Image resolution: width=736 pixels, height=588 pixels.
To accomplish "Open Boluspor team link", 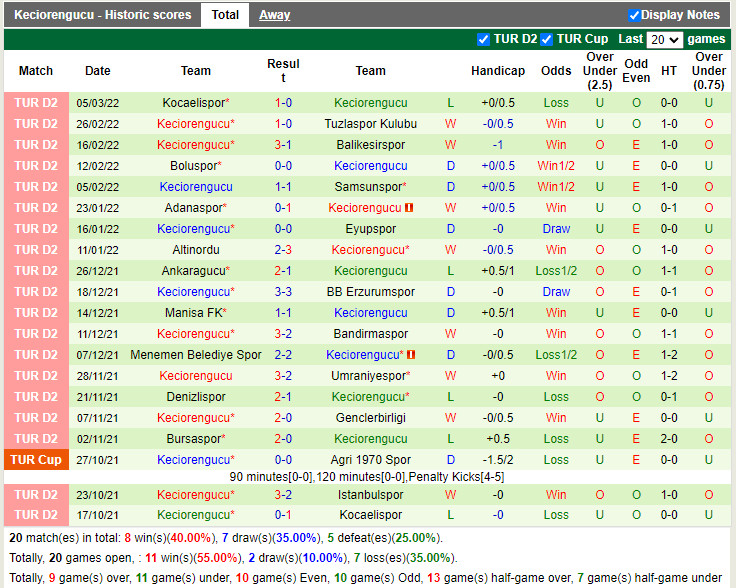I will tap(193, 166).
